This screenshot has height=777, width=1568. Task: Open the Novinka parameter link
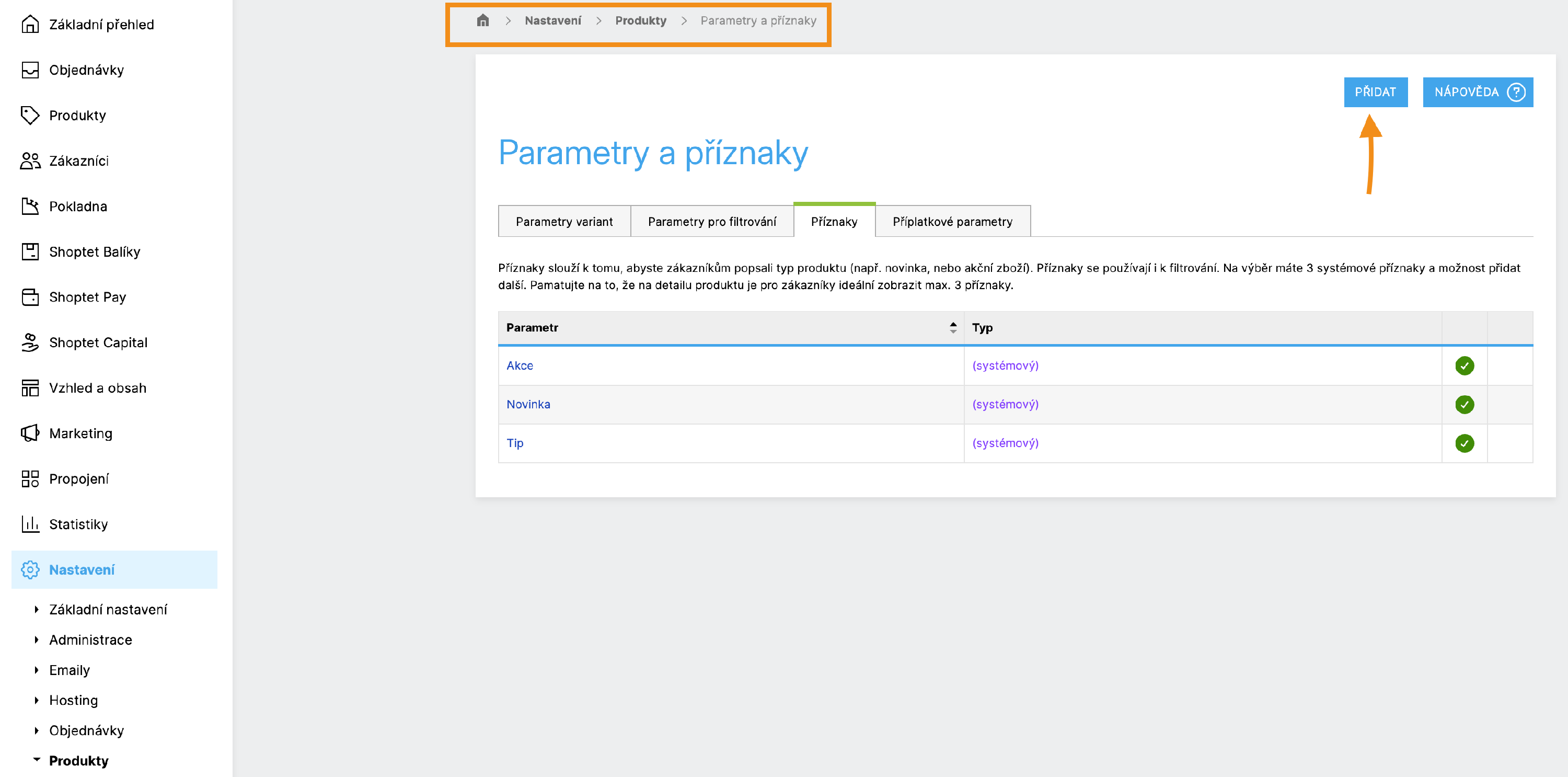(528, 404)
